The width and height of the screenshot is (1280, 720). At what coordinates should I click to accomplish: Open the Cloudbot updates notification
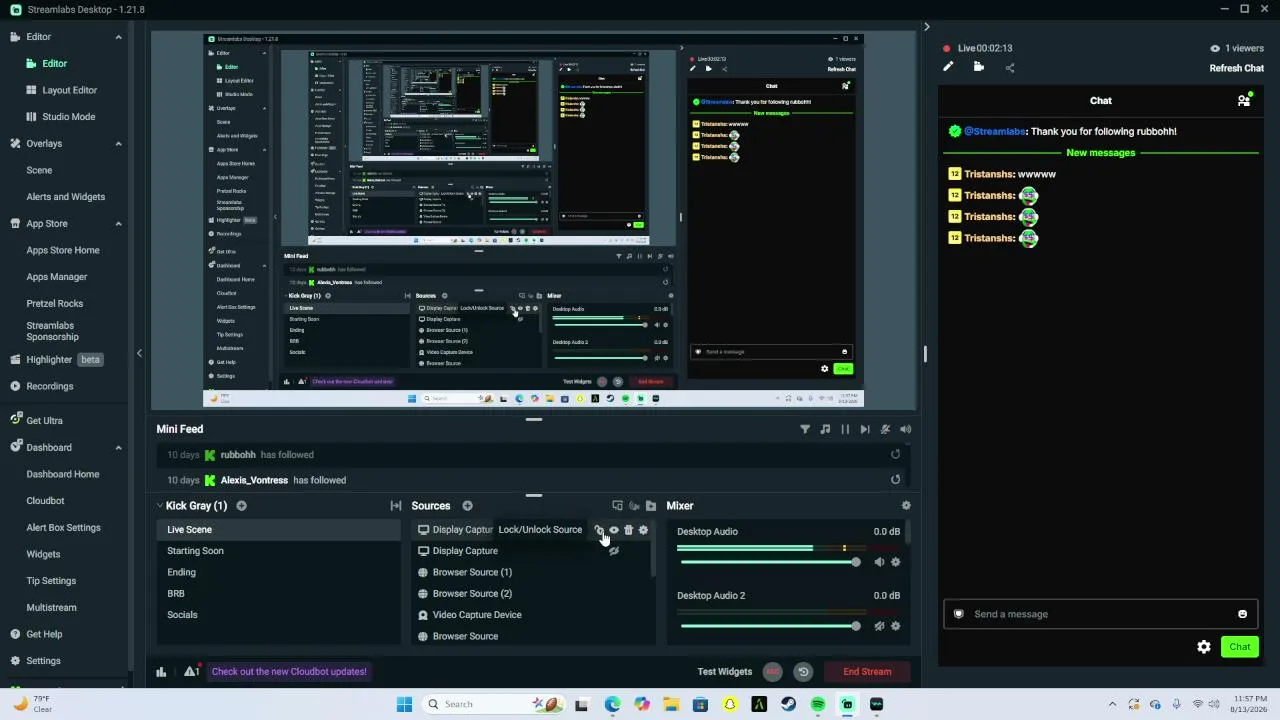pos(289,672)
